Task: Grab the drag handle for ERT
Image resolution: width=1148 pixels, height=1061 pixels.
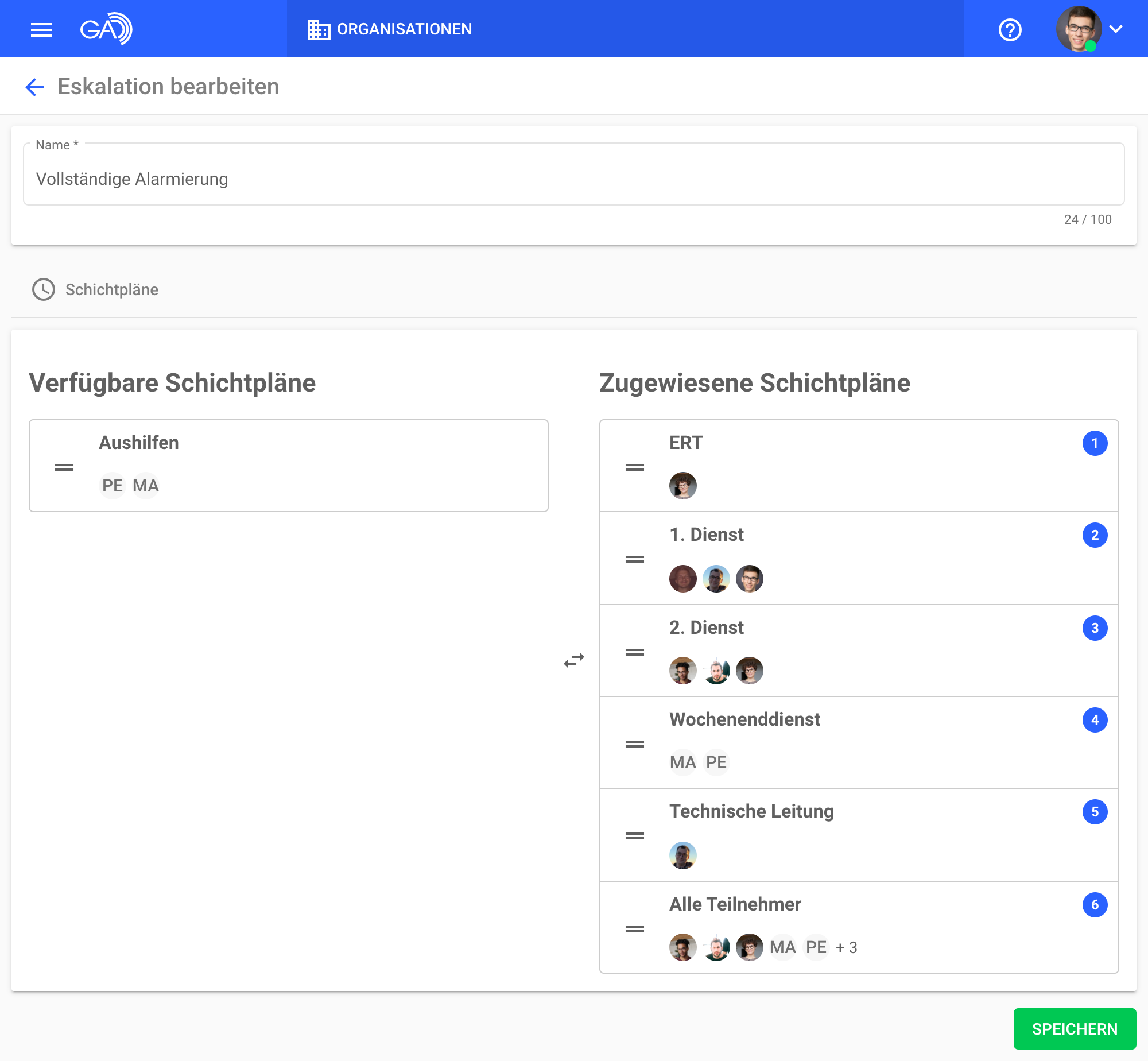Action: click(634, 467)
